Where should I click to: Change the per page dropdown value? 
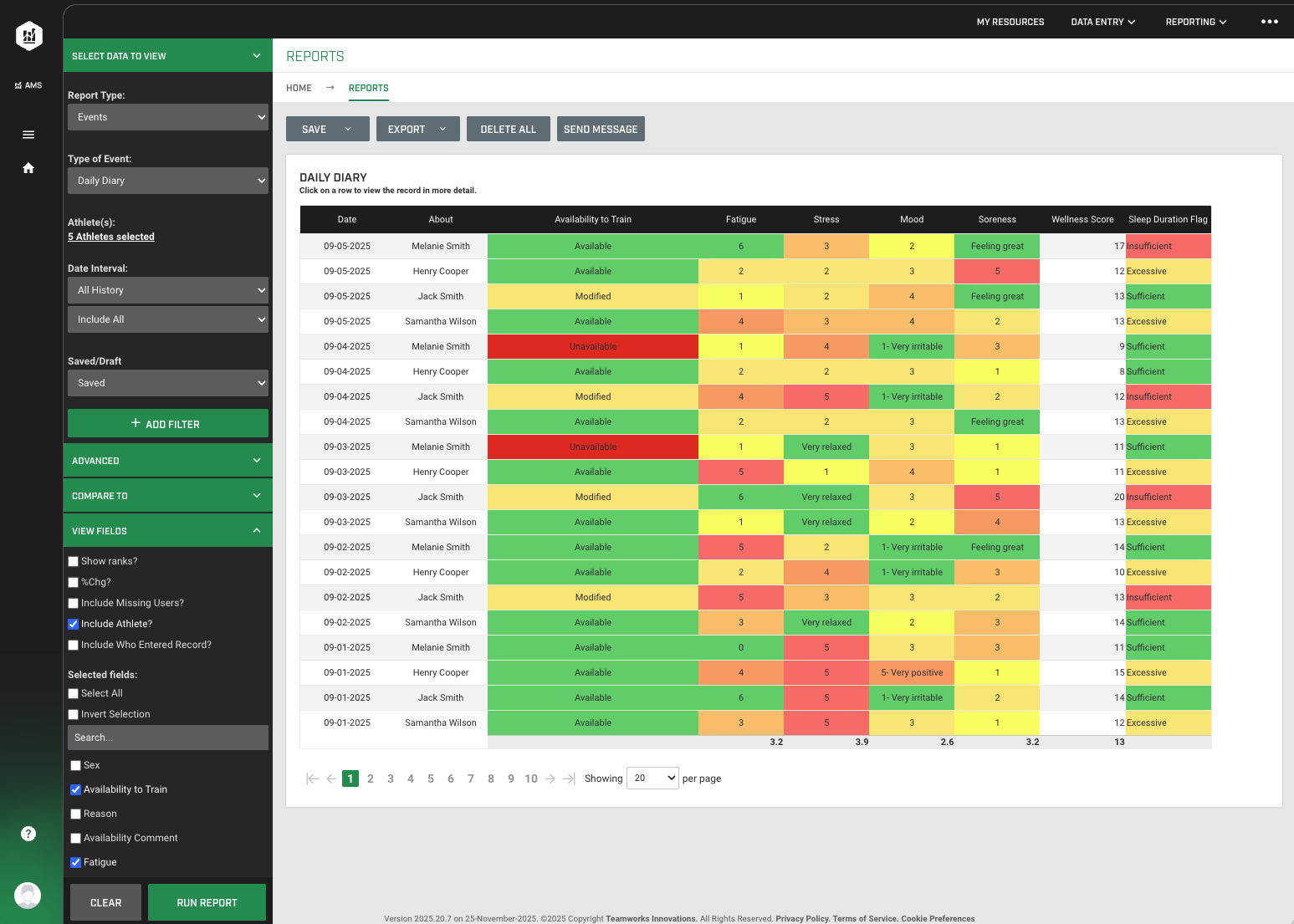click(x=652, y=778)
